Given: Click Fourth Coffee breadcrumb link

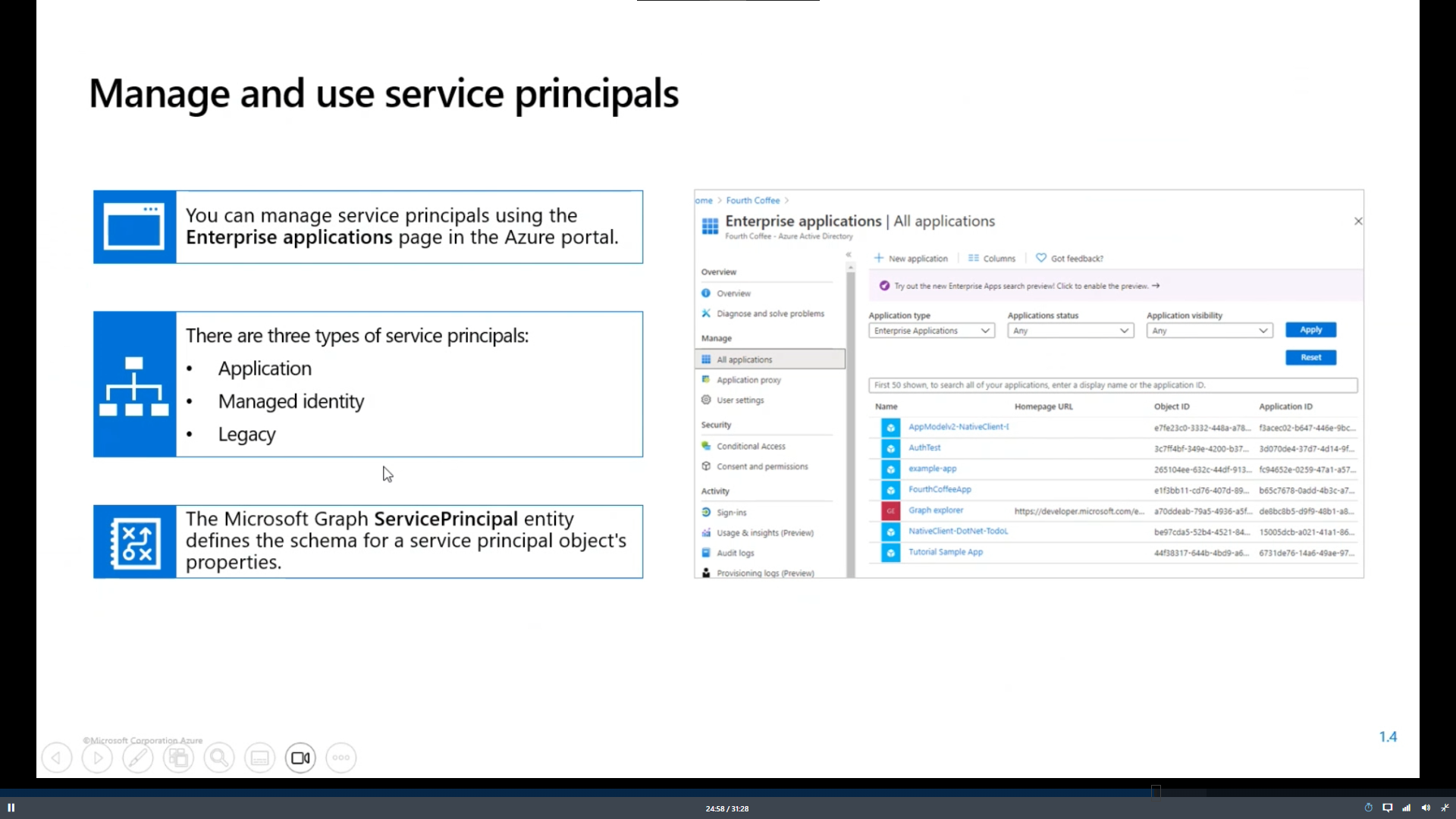Looking at the screenshot, I should 752,201.
